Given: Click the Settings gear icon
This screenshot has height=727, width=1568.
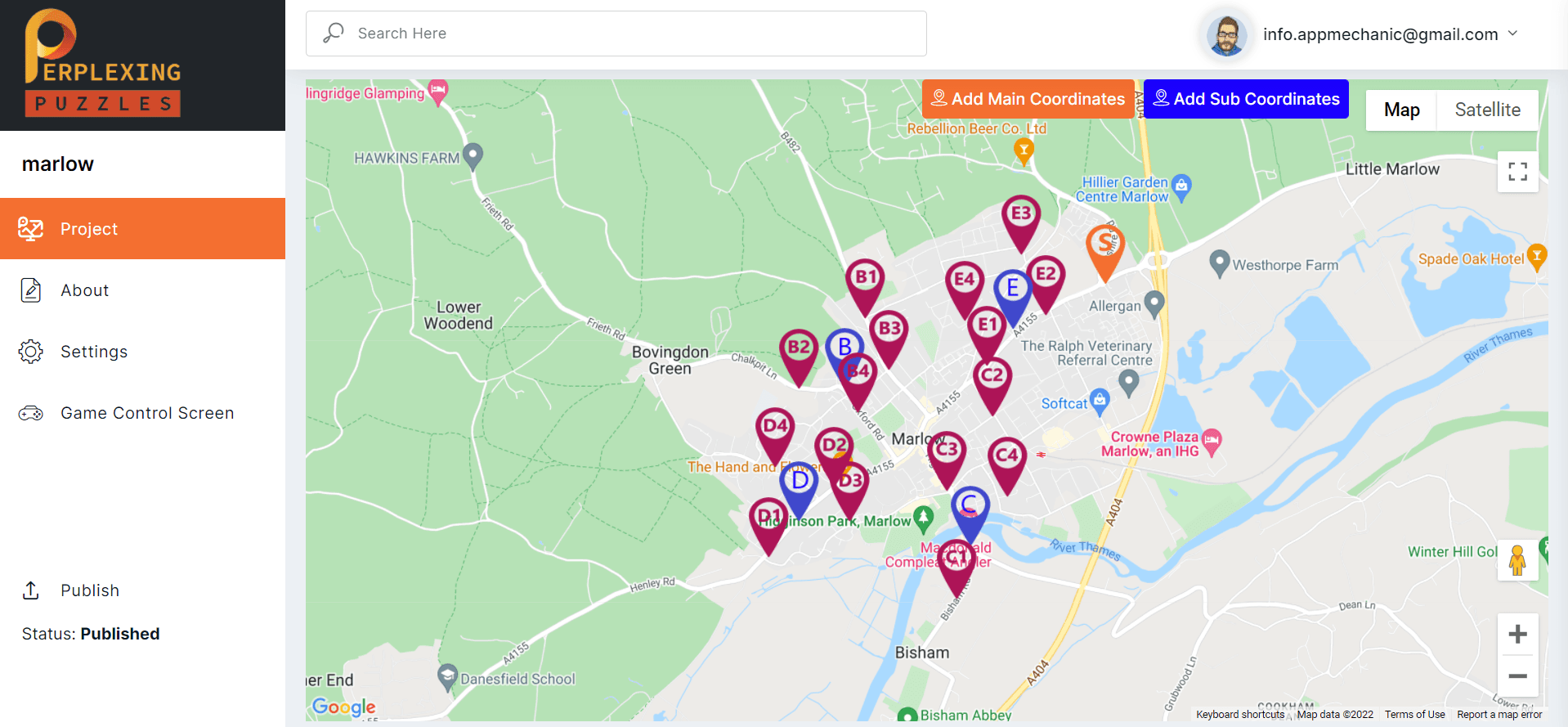Looking at the screenshot, I should point(31,352).
